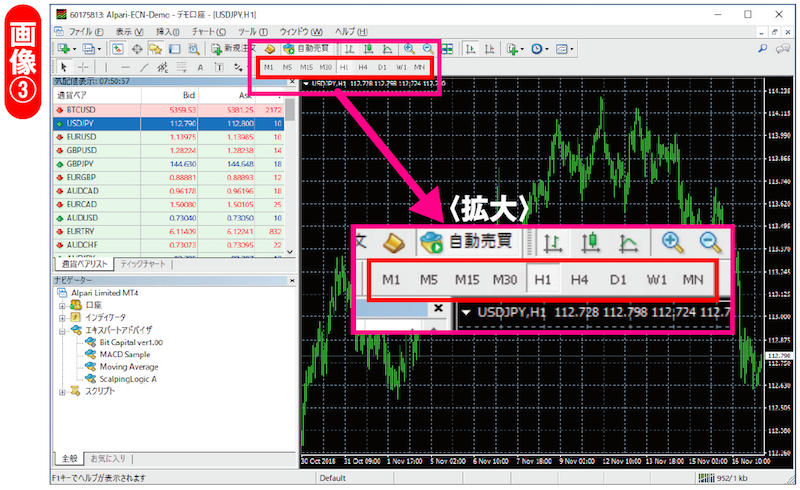Select the horizontal line tool
The height and width of the screenshot is (490, 800).
[125, 67]
